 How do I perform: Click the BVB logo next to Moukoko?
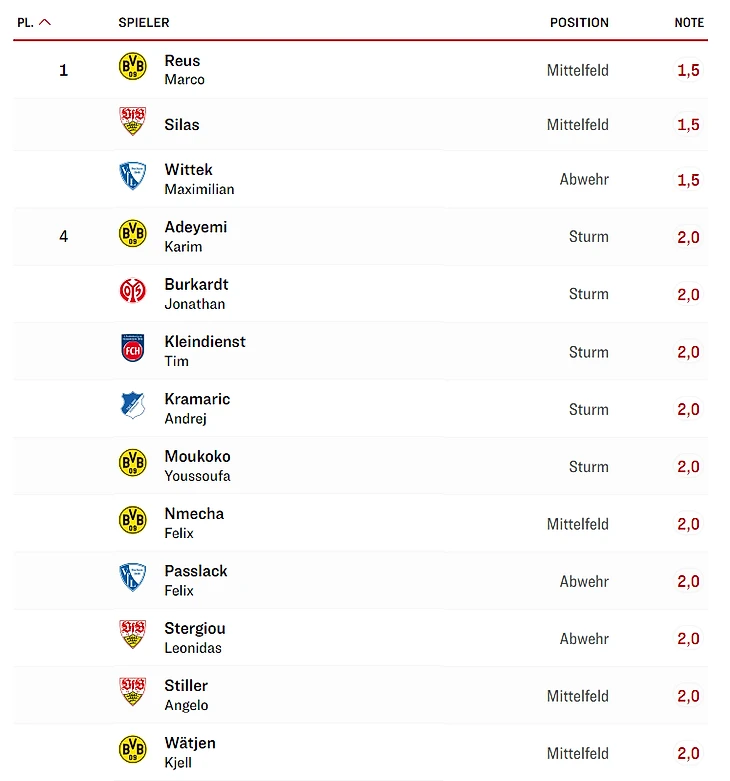click(x=132, y=462)
